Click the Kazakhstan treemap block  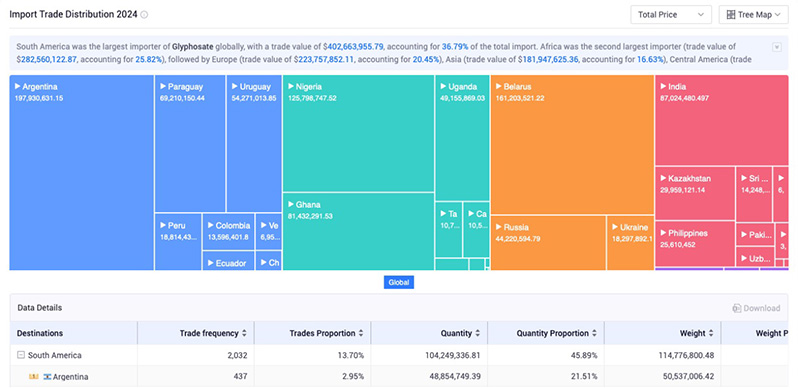695,193
